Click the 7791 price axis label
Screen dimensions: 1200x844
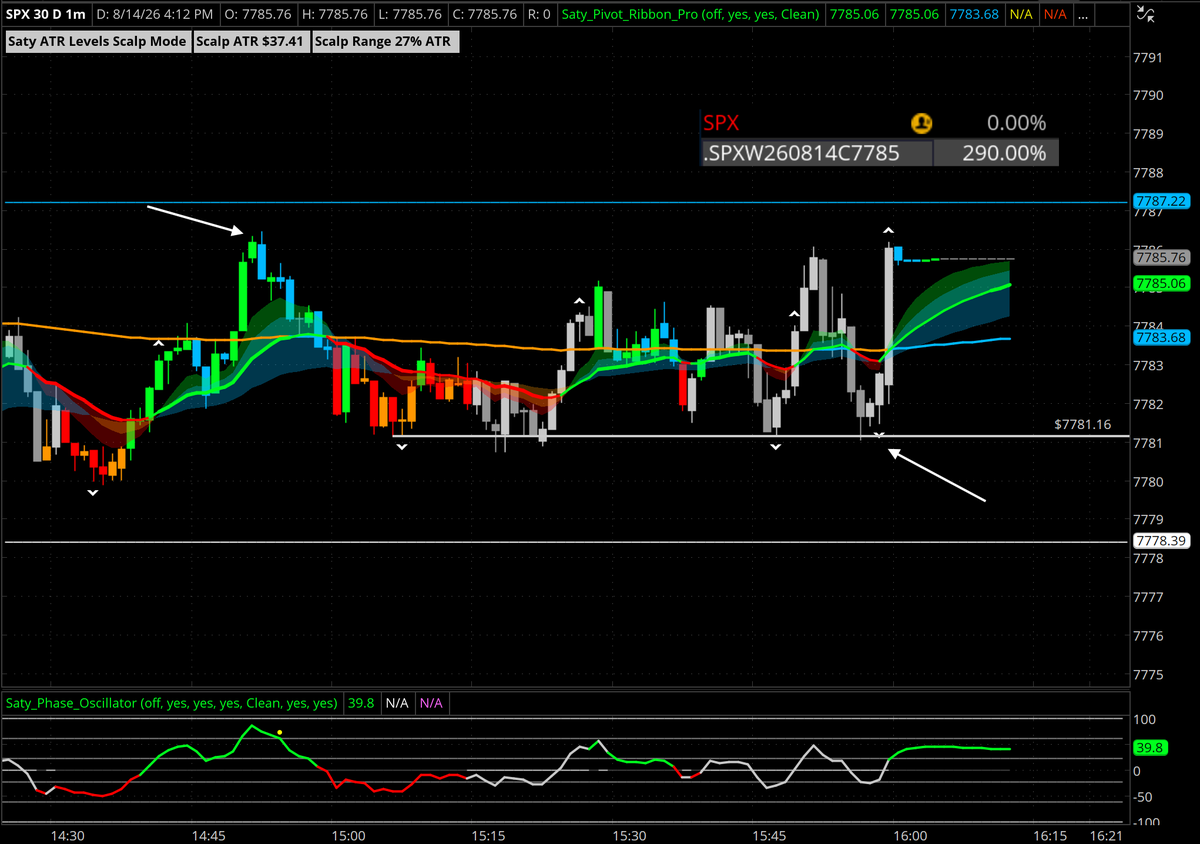coord(1149,57)
